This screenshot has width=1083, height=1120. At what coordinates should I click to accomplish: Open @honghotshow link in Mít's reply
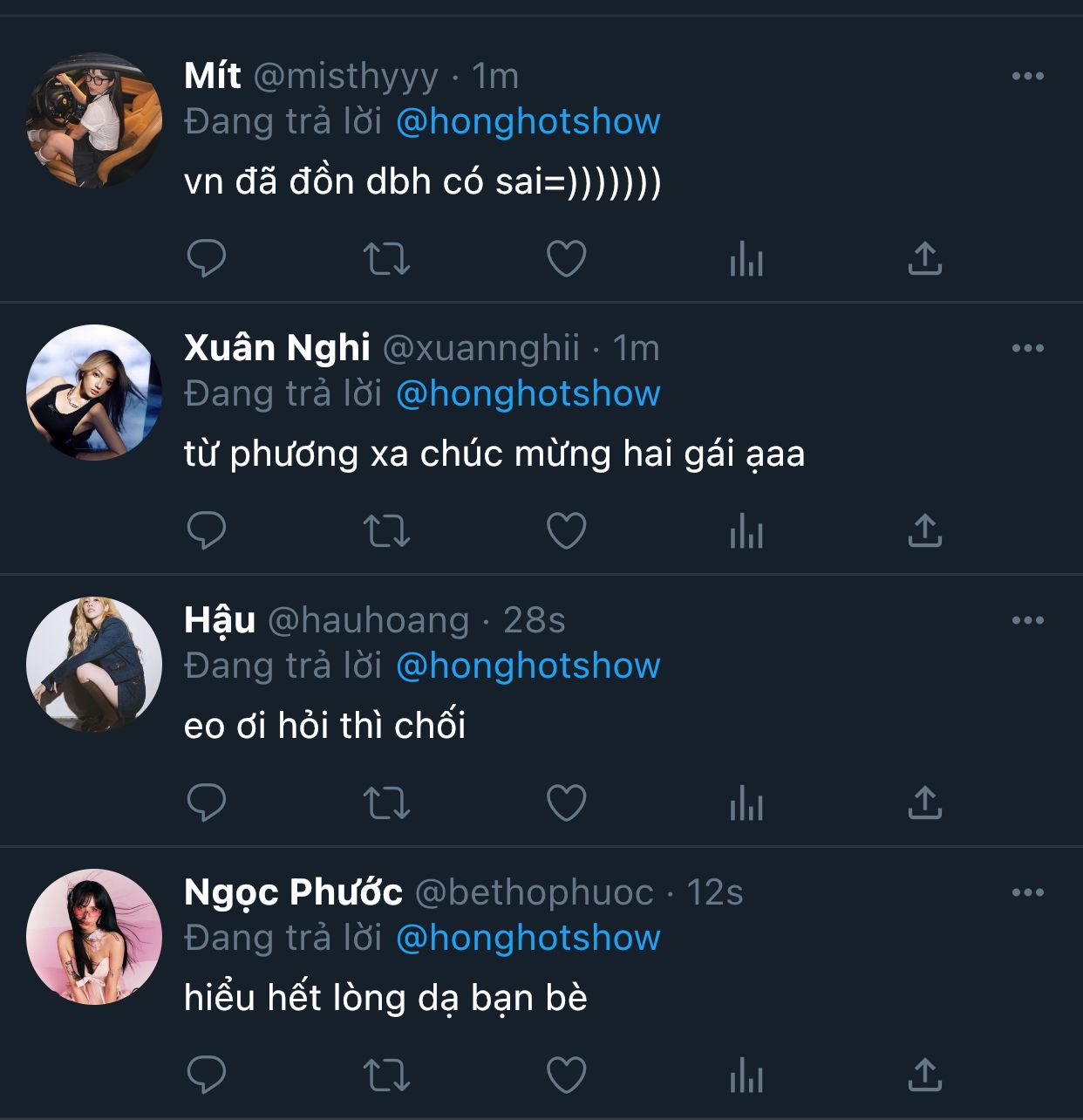(x=528, y=122)
